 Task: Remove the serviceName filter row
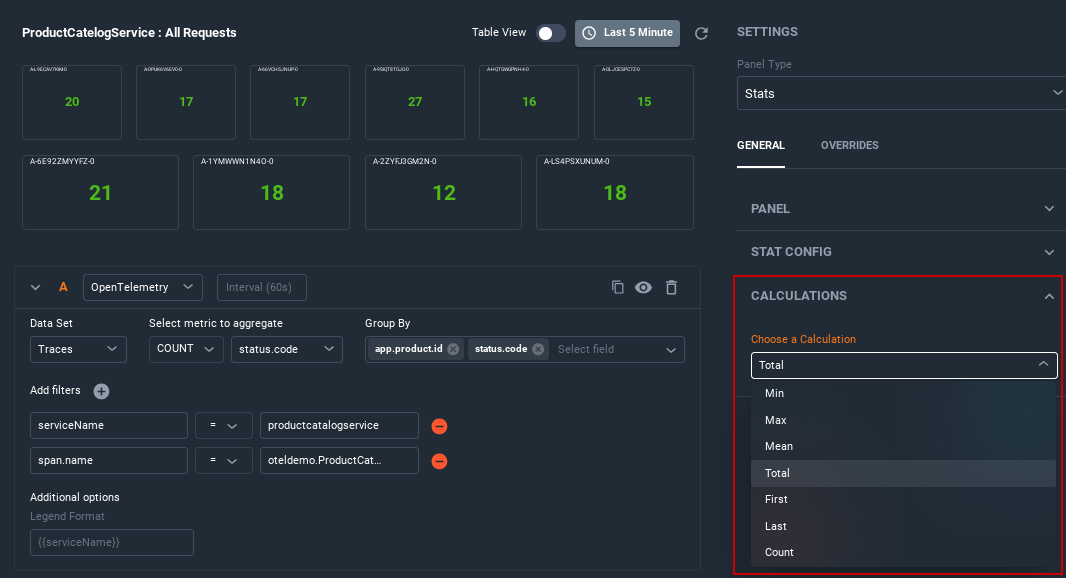(x=439, y=425)
